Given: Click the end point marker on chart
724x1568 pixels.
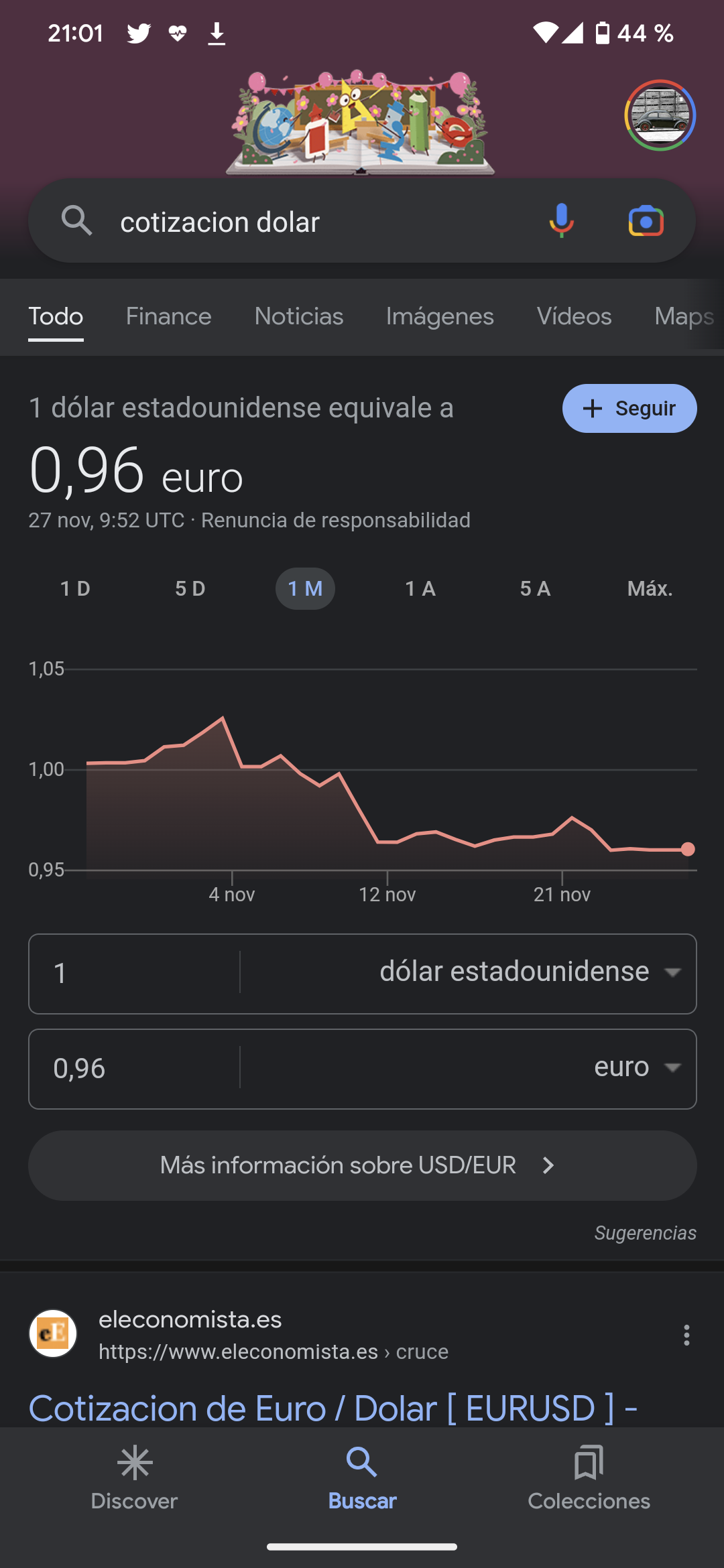Looking at the screenshot, I should [688, 849].
